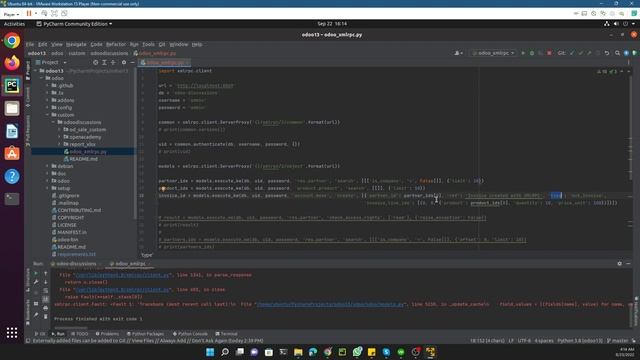Click the locate file target icon in Project panel
640x360 pixels.
96,62
